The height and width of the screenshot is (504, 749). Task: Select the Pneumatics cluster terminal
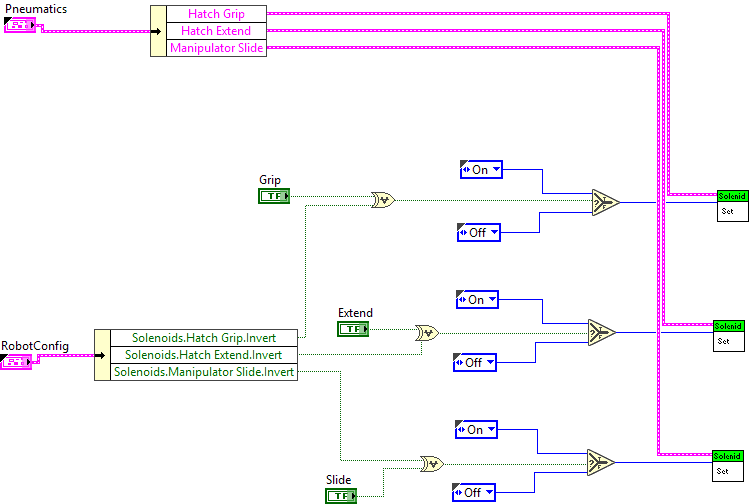pos(20,24)
